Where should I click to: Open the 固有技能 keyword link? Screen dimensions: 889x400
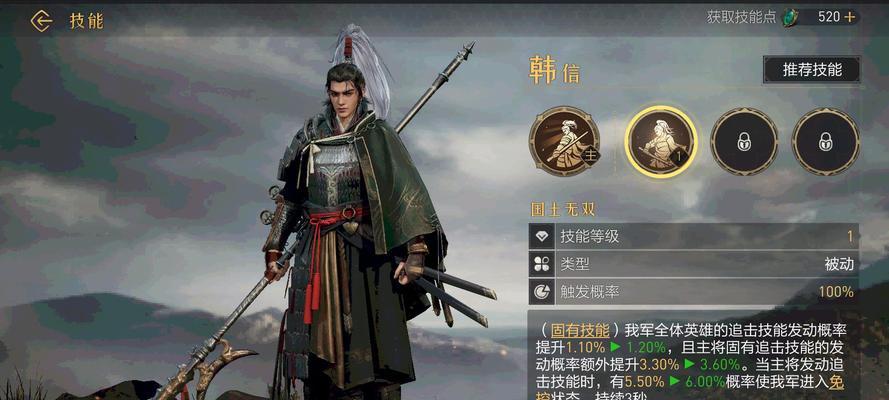pyautogui.click(x=580, y=331)
